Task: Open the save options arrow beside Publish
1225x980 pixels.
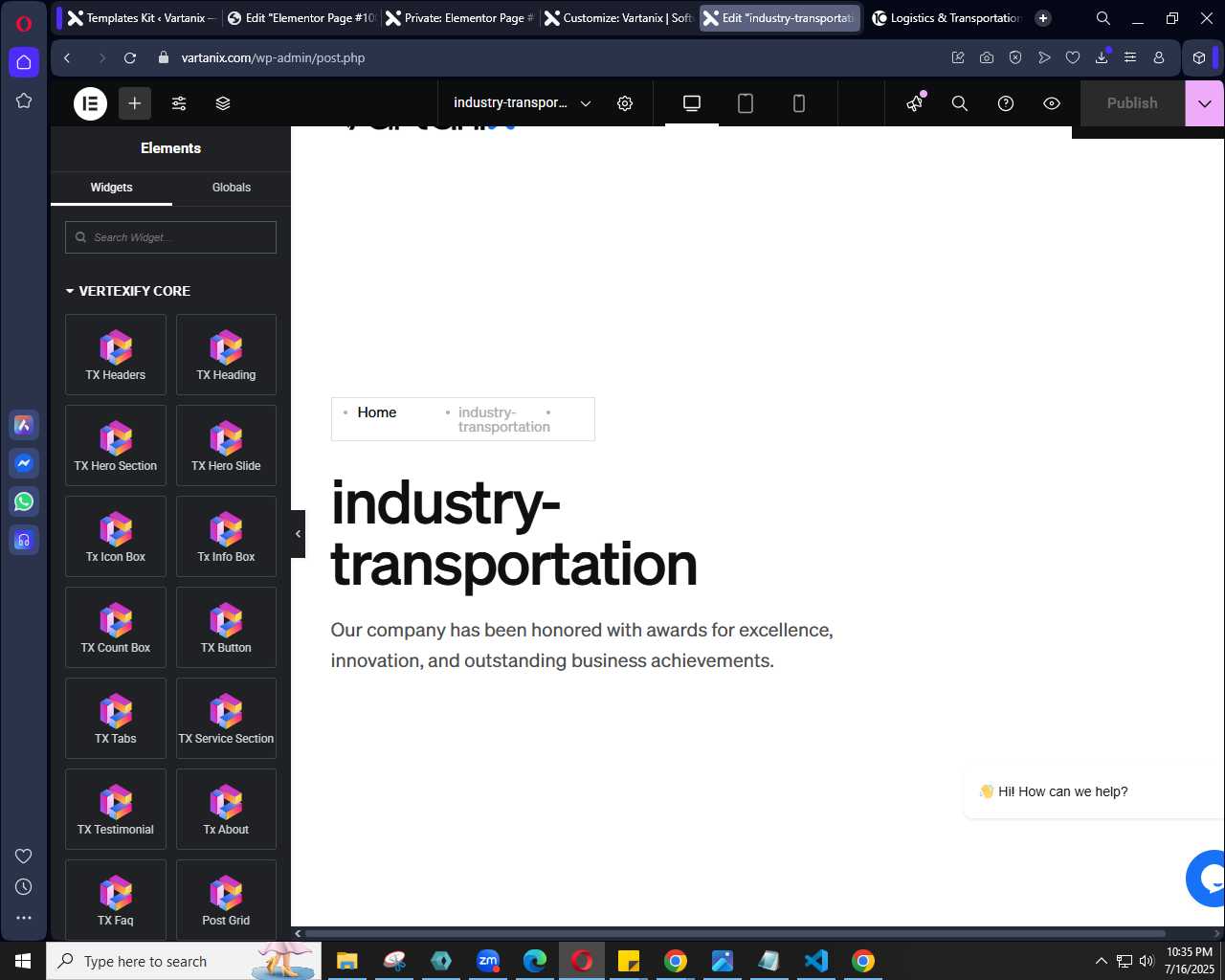Action: 1205,103
